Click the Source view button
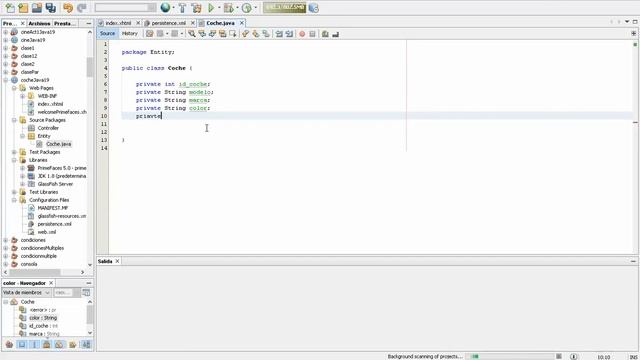 point(107,33)
